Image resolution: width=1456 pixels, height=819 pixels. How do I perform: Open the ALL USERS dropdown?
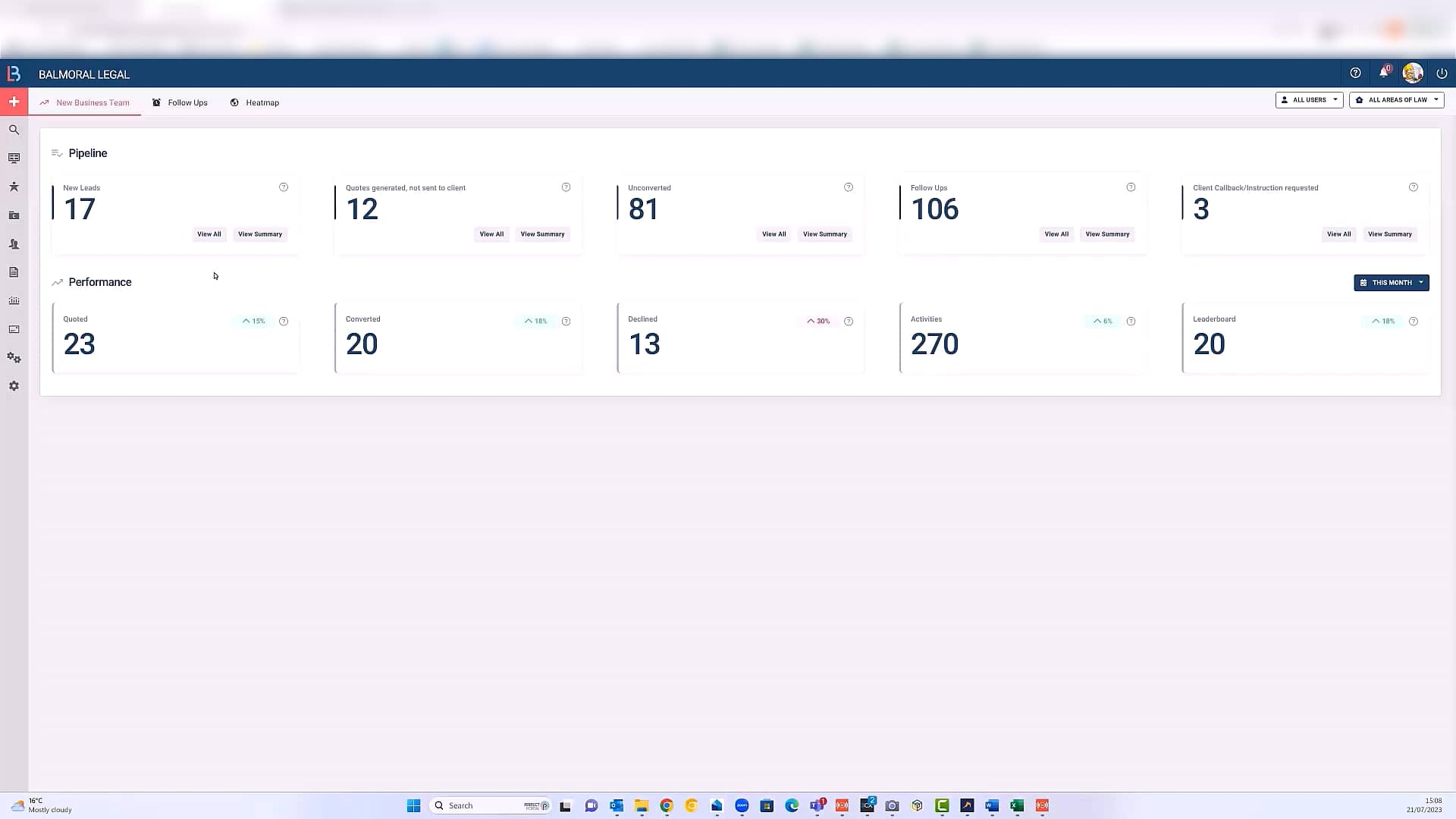(1309, 99)
